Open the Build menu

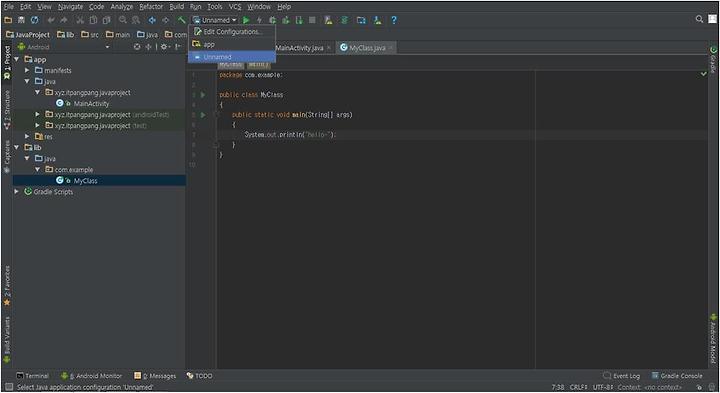coord(177,6)
